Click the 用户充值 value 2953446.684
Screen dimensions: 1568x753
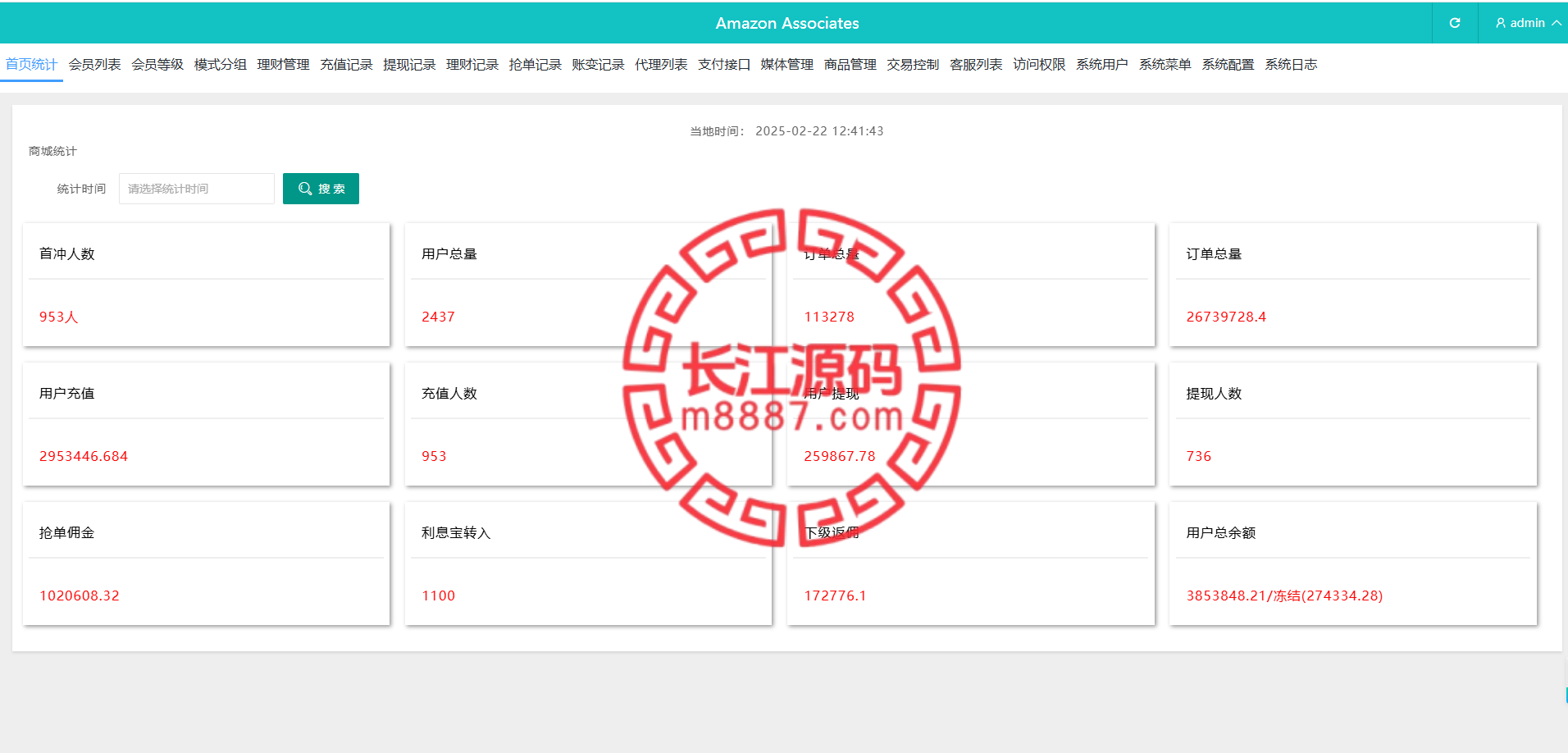click(84, 456)
